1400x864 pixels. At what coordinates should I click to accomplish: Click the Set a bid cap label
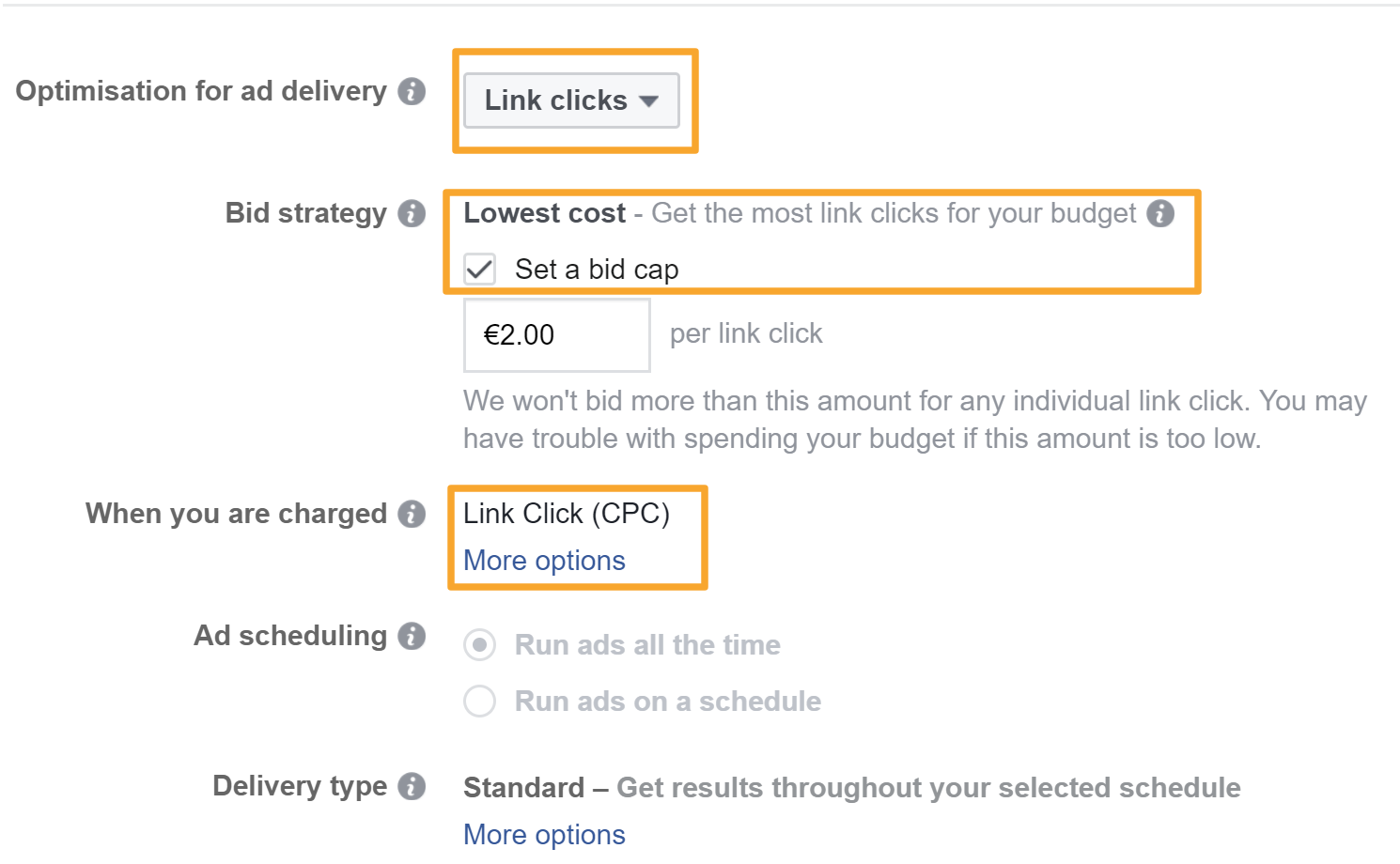point(597,270)
